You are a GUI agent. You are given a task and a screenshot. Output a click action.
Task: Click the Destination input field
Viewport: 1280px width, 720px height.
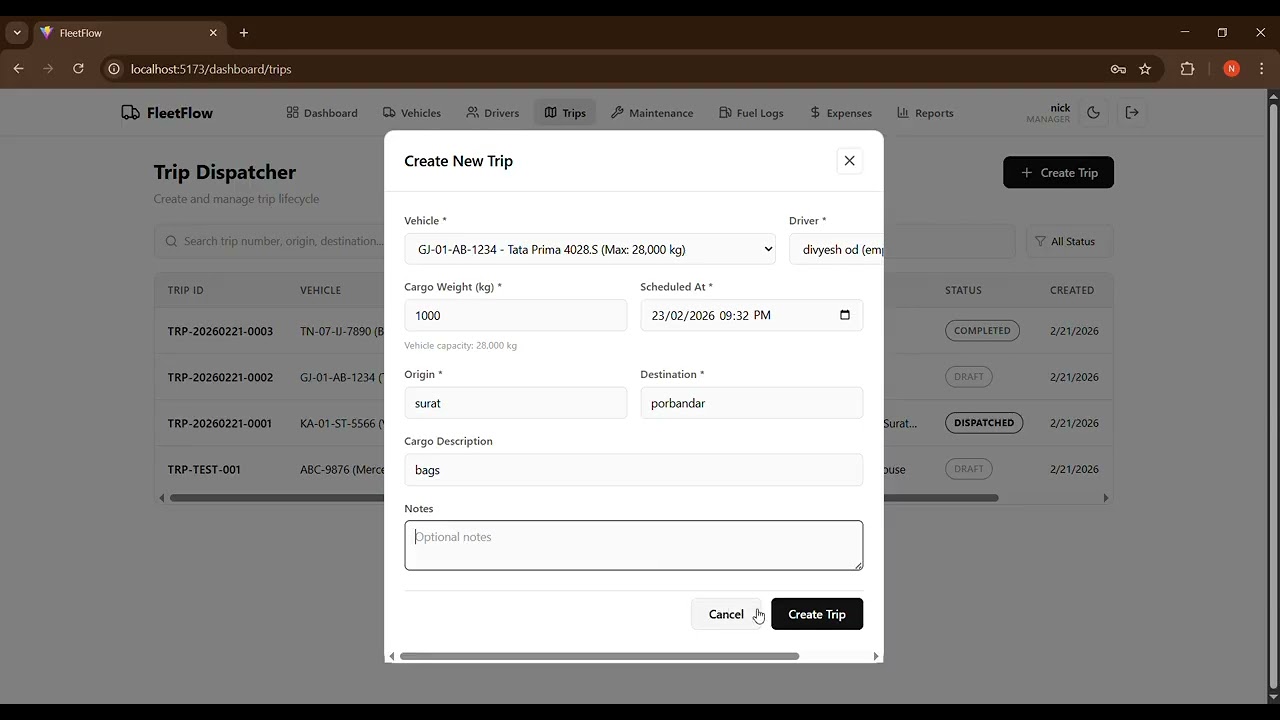pos(751,403)
